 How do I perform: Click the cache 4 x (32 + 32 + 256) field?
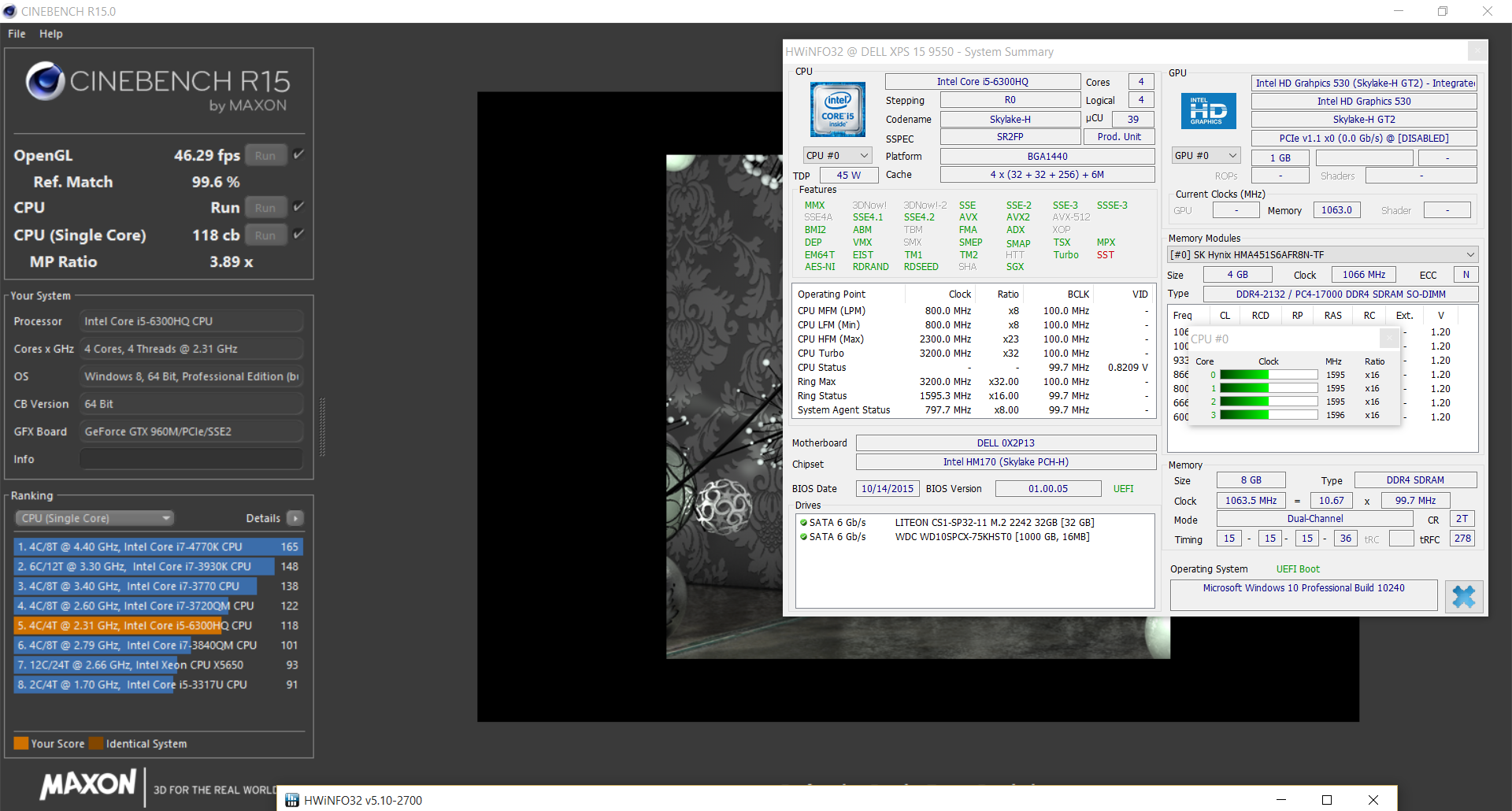pyautogui.click(x=1047, y=175)
